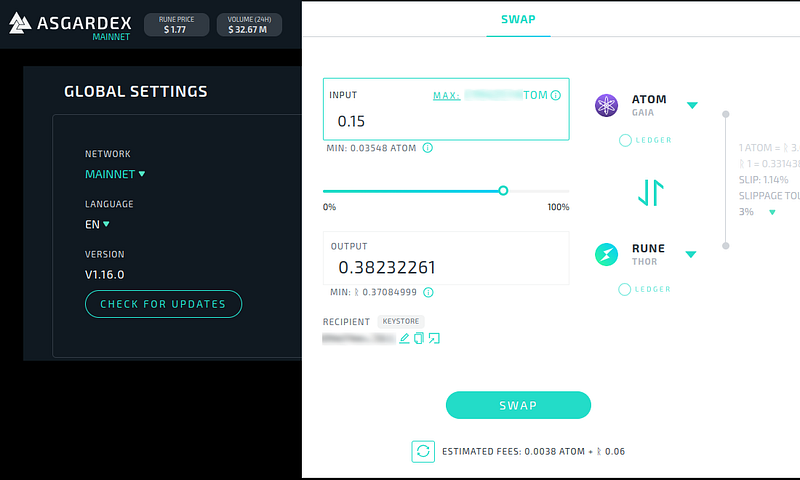Screen dimensions: 800x480
Task: Click the refresh estimated fees icon
Action: pos(423,451)
